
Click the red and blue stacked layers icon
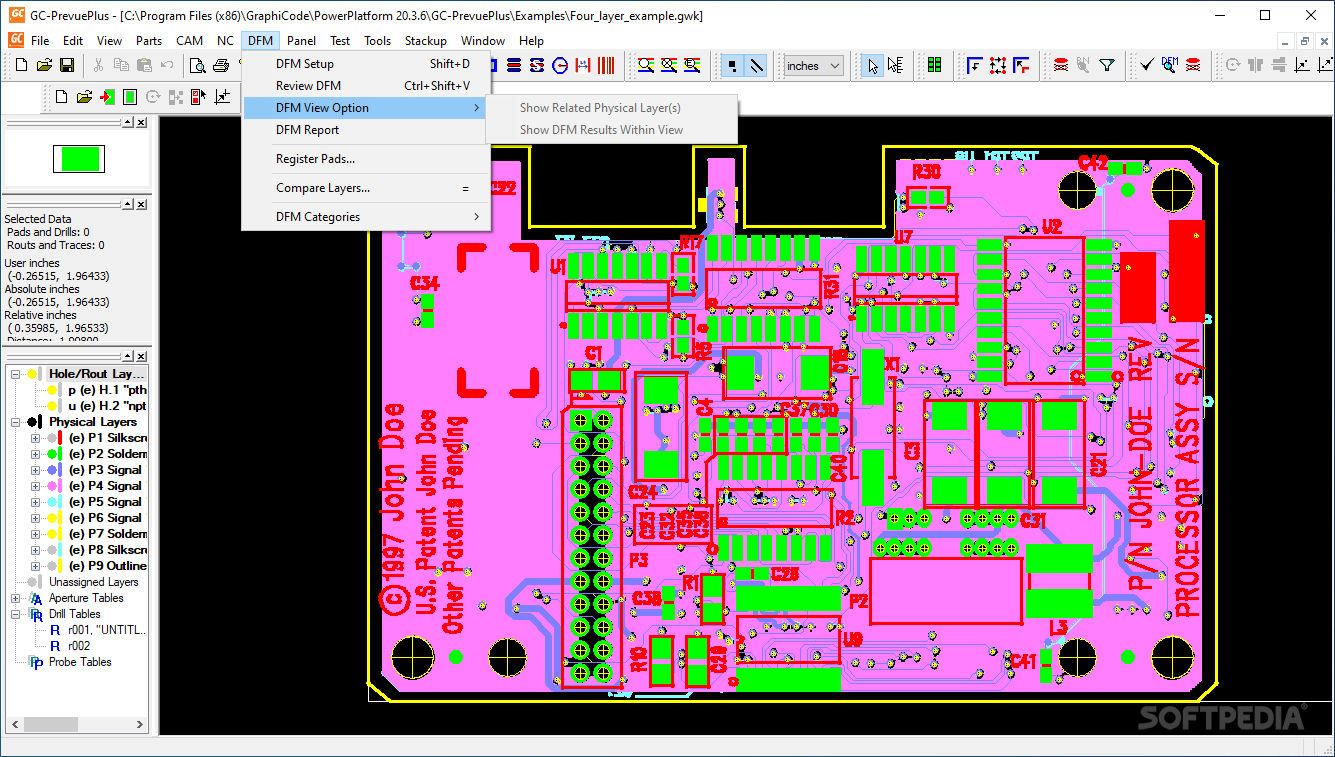(x=513, y=66)
